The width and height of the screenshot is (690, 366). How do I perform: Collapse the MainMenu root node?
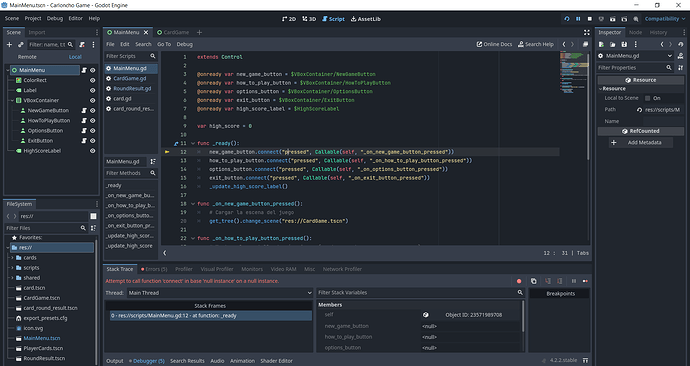[x=8, y=70]
